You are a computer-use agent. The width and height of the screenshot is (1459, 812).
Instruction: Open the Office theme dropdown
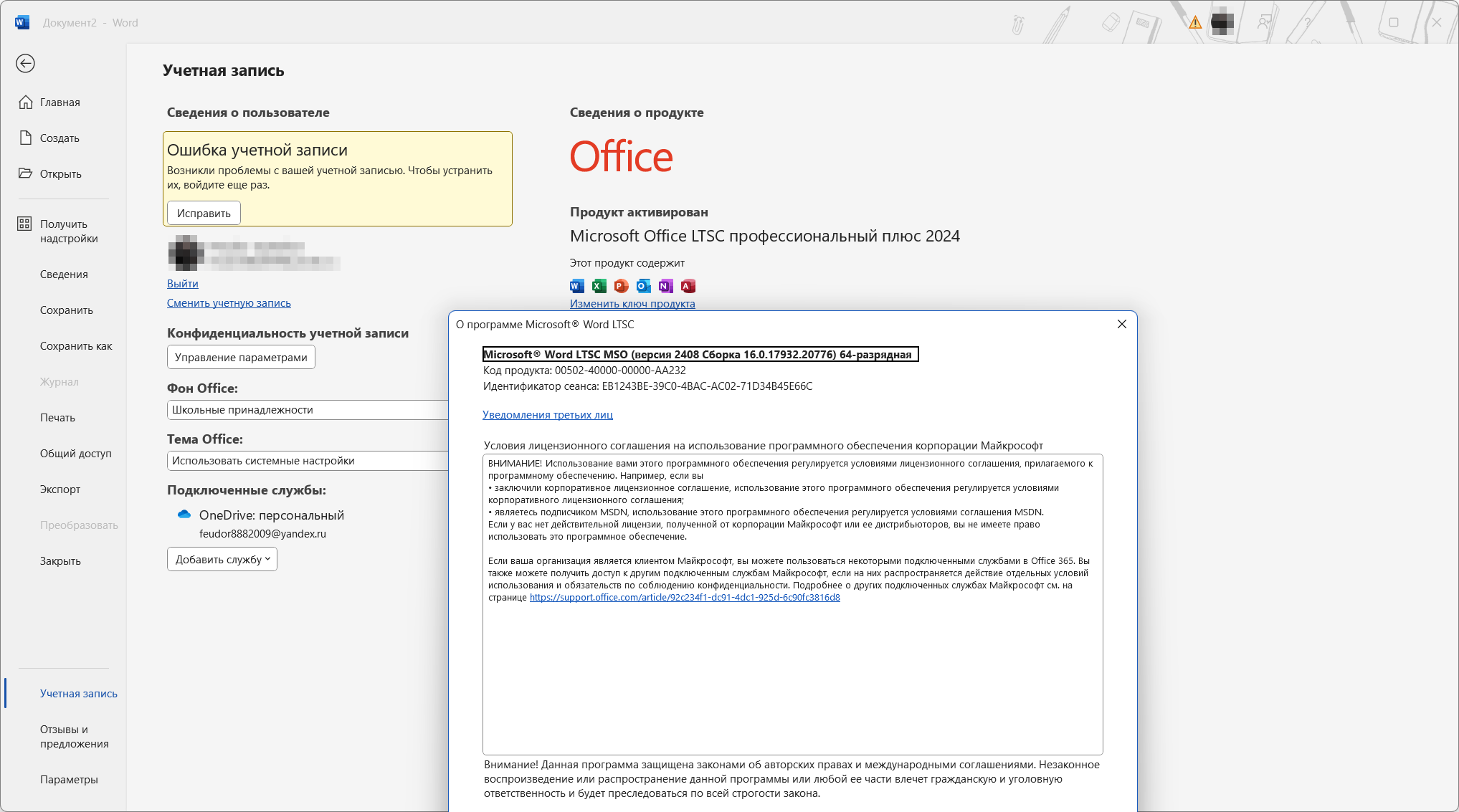[x=308, y=461]
